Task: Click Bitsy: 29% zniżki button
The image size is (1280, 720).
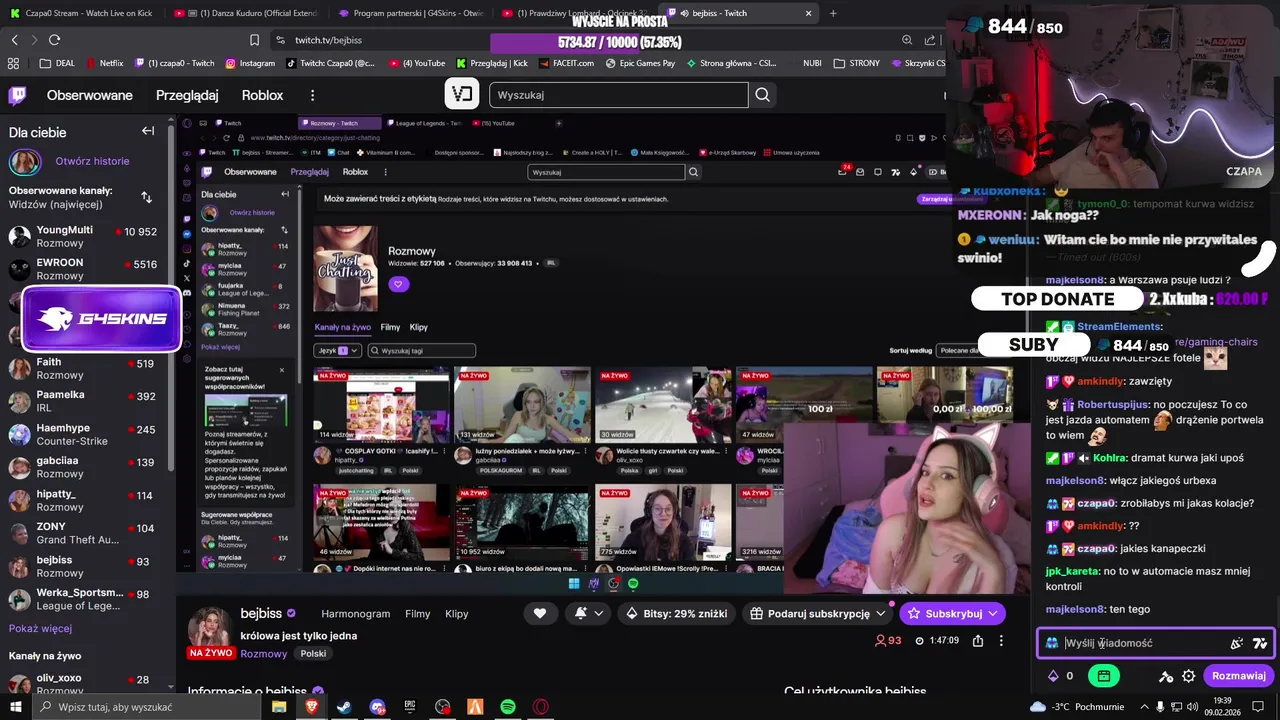Action: tap(676, 613)
